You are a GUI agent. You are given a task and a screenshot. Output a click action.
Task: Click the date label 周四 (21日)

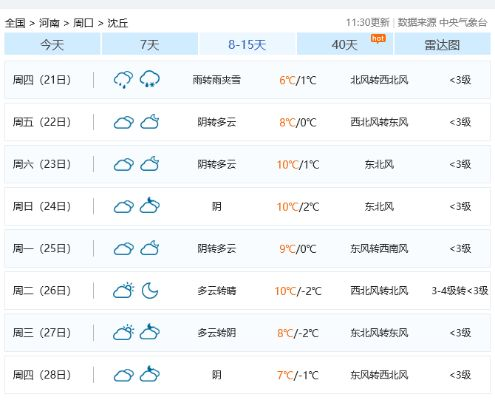42,80
